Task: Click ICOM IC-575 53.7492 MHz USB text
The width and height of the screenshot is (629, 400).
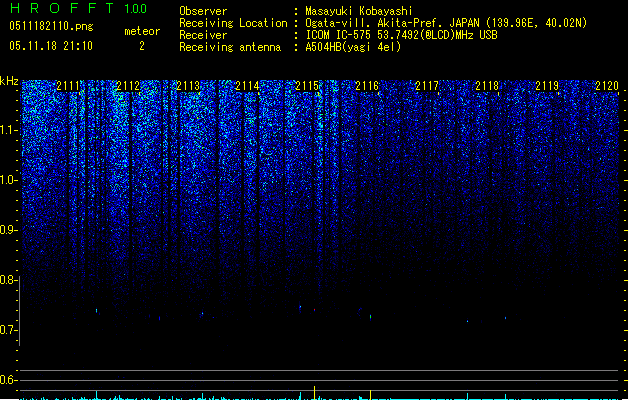Action: (402, 35)
